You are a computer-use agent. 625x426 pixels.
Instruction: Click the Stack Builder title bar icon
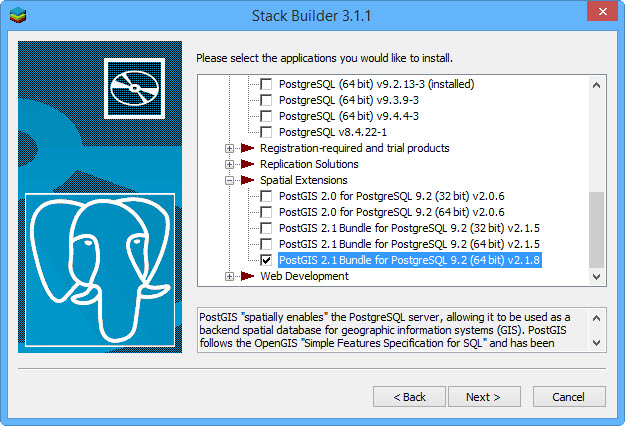pyautogui.click(x=18, y=15)
